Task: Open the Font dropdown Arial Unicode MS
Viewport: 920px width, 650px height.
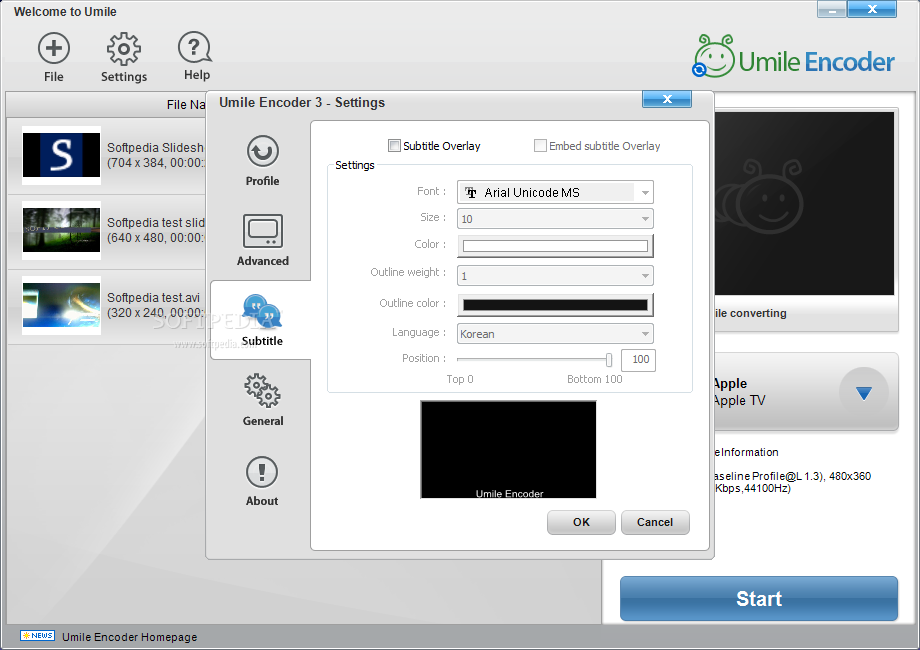Action: (555, 192)
